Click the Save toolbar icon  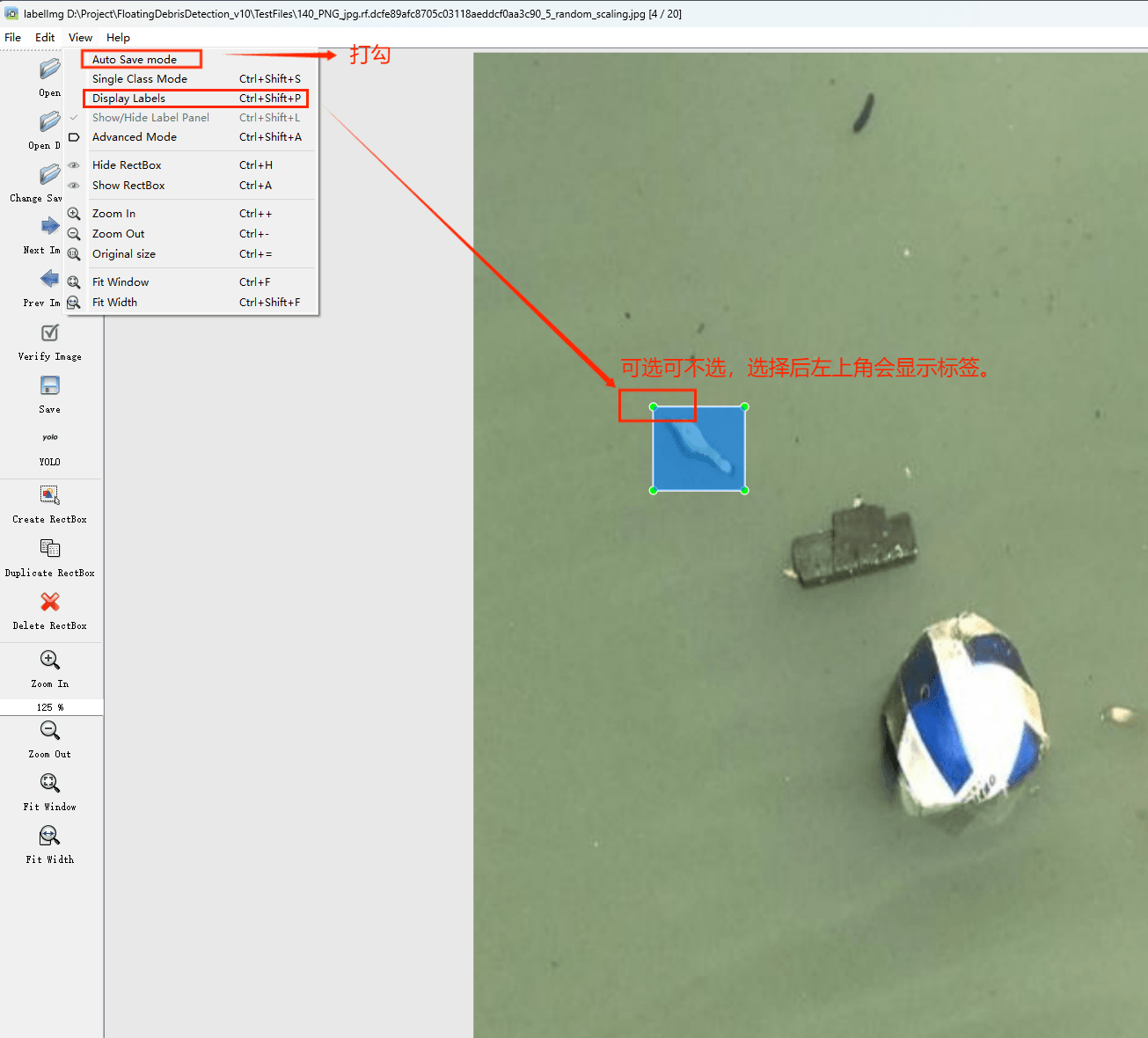point(50,385)
